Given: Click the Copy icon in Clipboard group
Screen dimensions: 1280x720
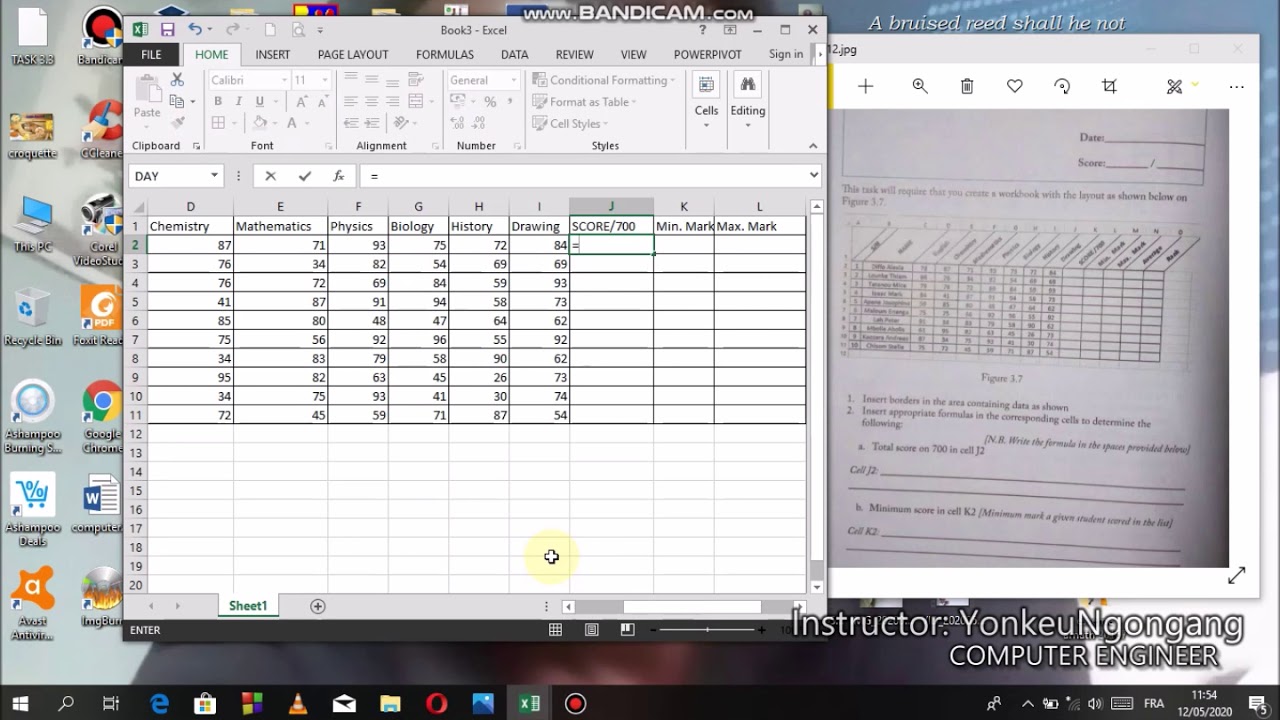Looking at the screenshot, I should pos(178,101).
